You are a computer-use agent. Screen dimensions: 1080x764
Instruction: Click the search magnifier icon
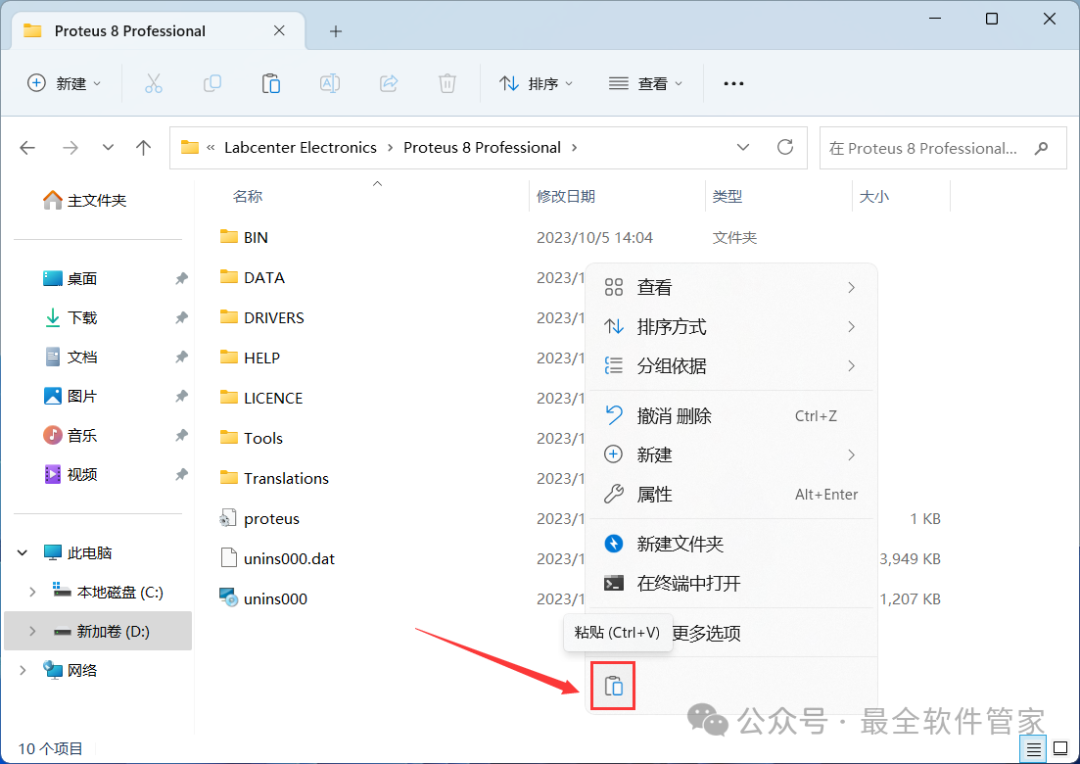point(1041,147)
